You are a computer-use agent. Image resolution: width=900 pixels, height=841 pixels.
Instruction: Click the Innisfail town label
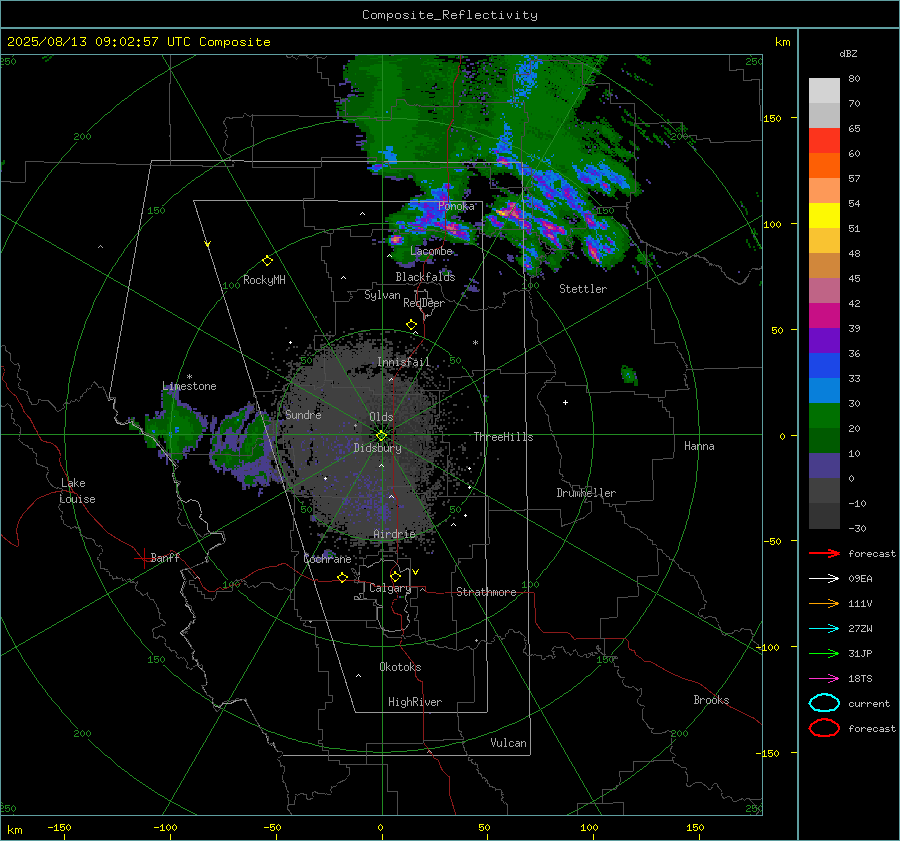coord(404,362)
